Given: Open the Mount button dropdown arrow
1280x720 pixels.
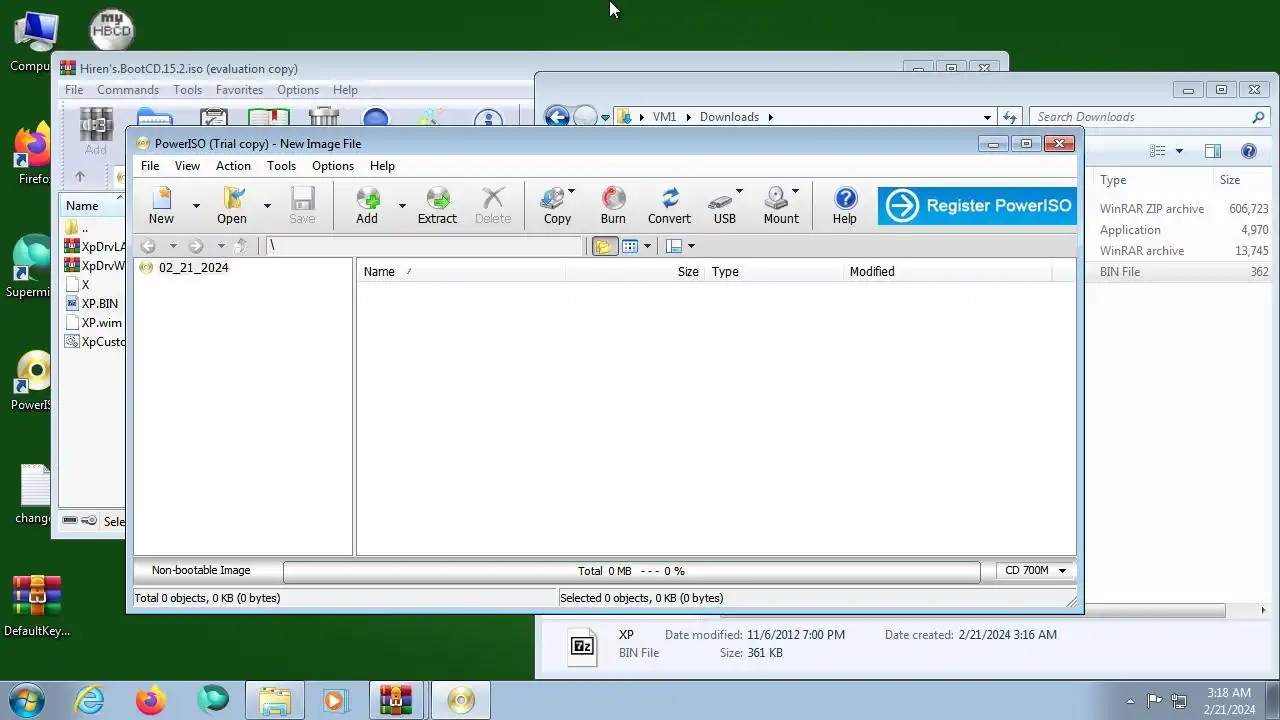Looking at the screenshot, I should (795, 191).
